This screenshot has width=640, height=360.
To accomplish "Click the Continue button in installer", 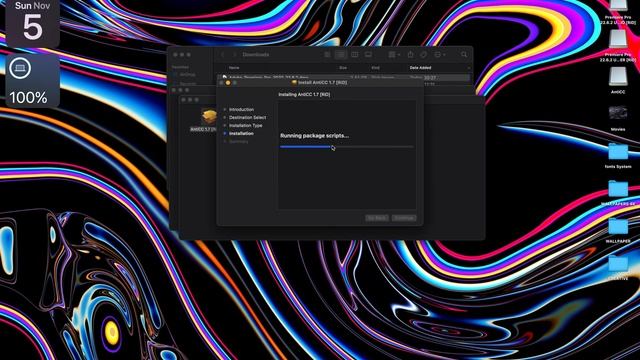I will [x=404, y=218].
